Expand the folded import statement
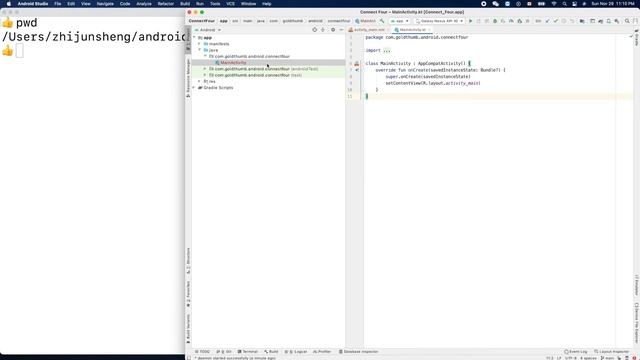 click(387, 51)
